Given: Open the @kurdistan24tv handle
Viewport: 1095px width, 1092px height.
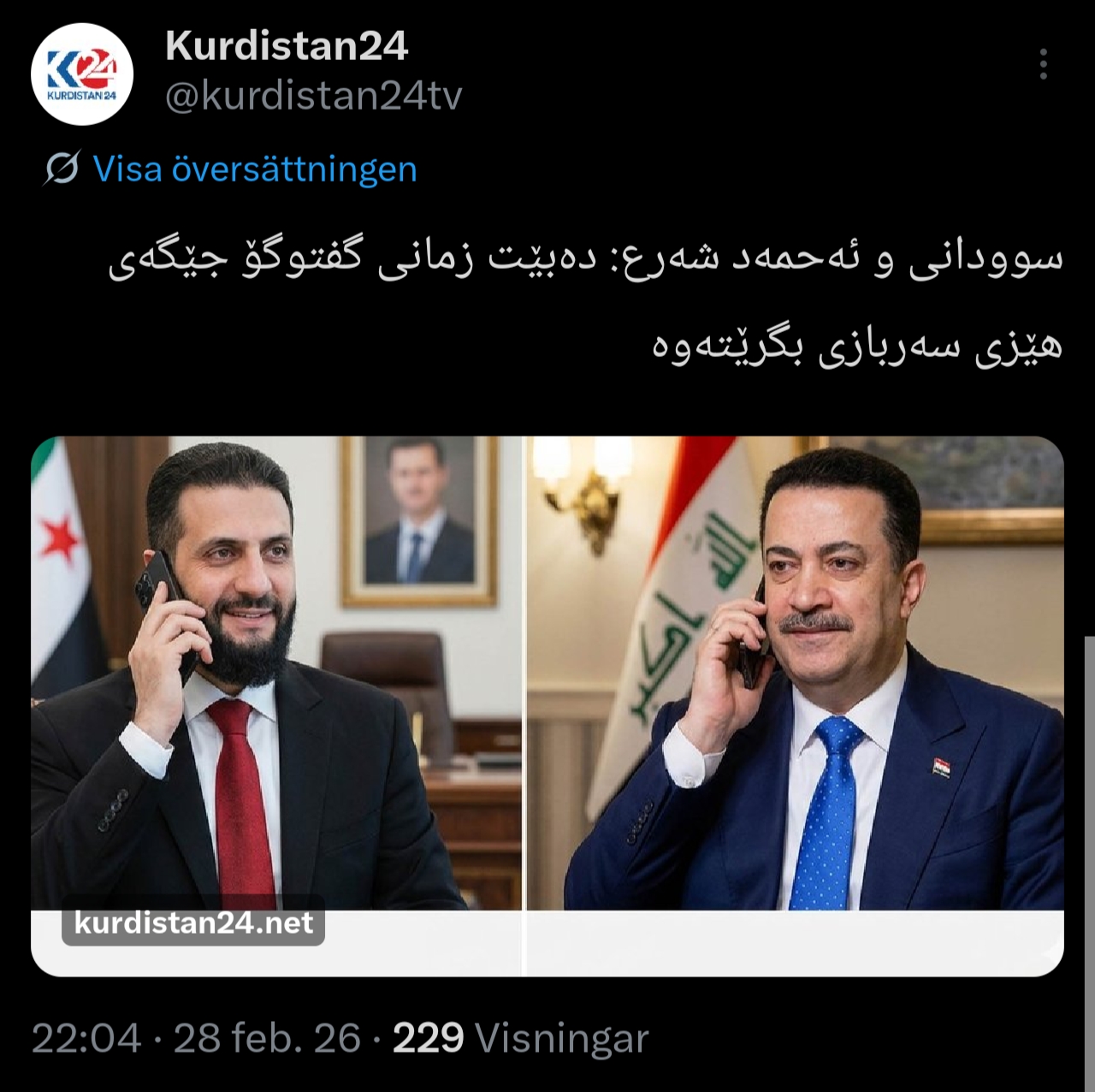Looking at the screenshot, I should [313, 97].
